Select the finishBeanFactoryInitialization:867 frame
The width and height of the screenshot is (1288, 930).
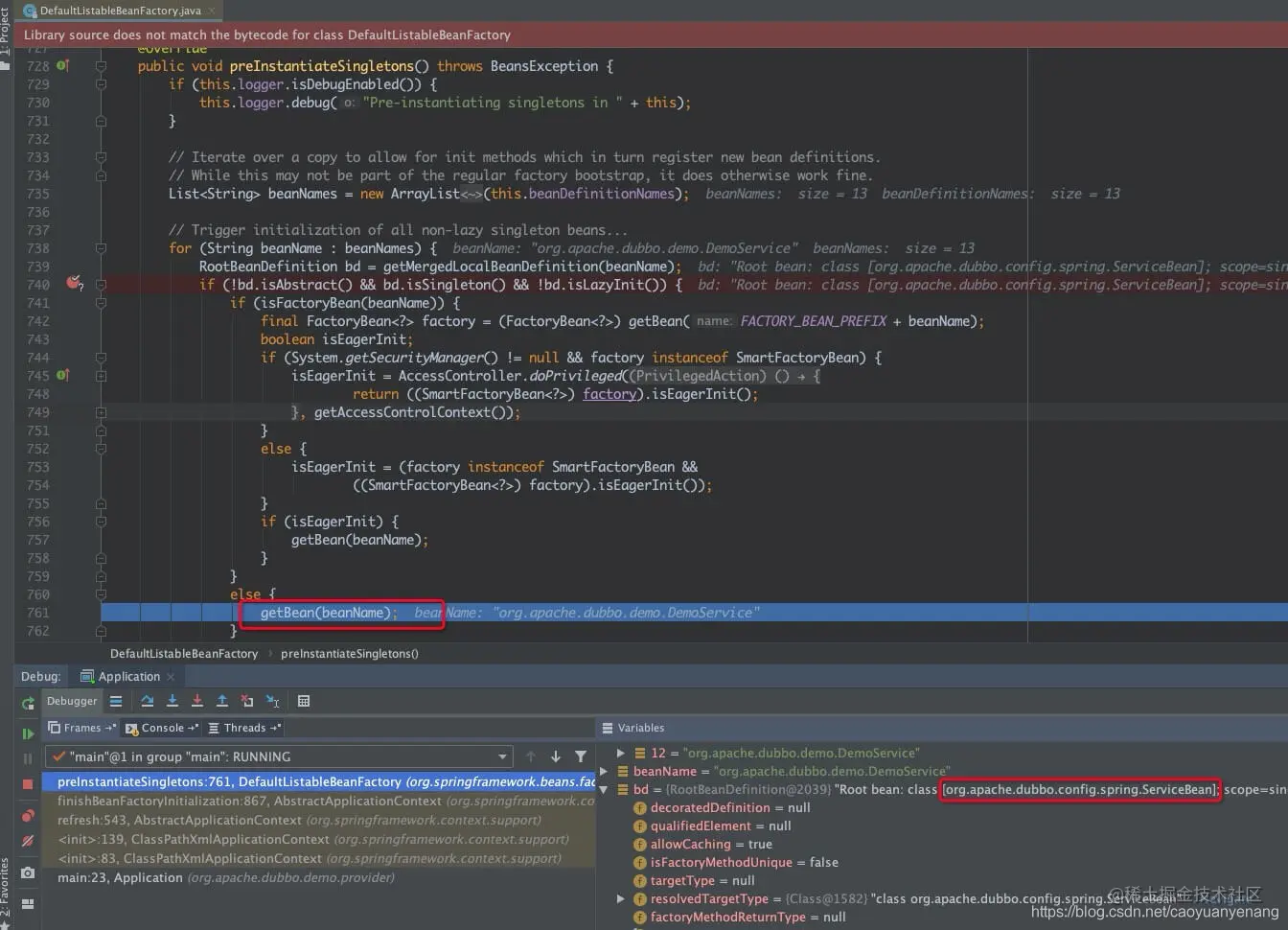coord(319,802)
